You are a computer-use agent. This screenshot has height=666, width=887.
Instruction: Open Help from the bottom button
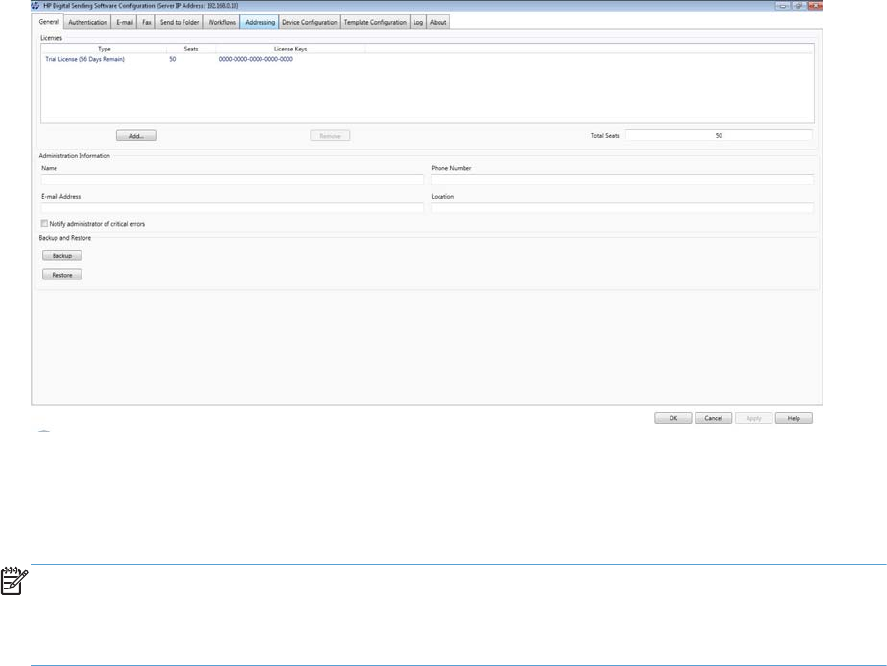[x=794, y=418]
